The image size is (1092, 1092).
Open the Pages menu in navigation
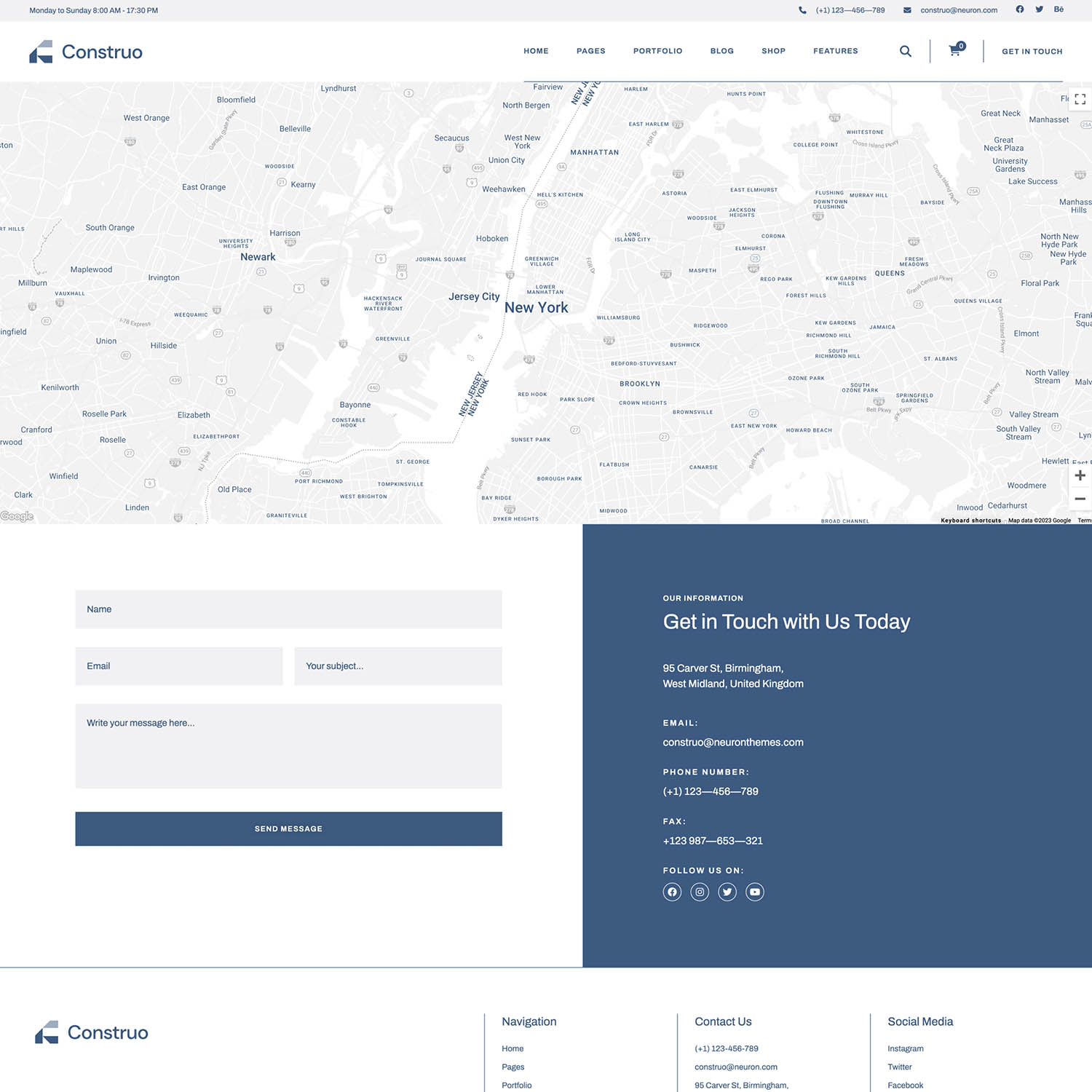pyautogui.click(x=590, y=51)
